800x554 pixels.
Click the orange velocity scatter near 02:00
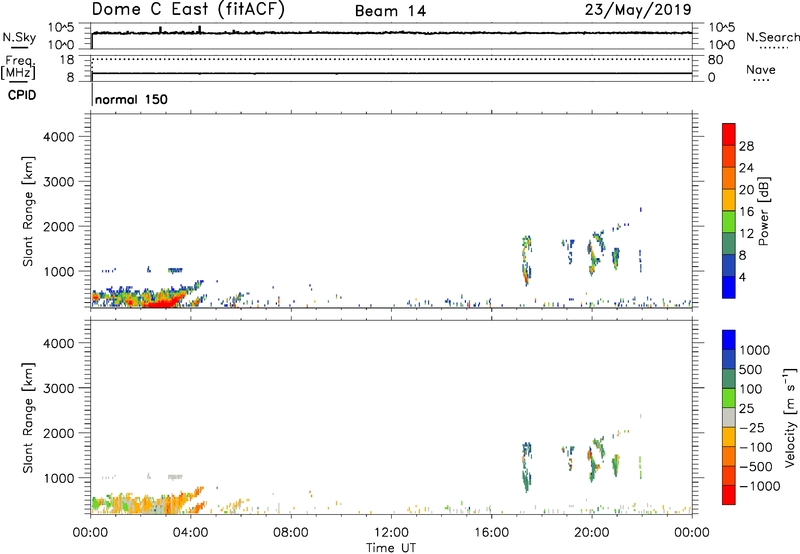tap(138, 502)
